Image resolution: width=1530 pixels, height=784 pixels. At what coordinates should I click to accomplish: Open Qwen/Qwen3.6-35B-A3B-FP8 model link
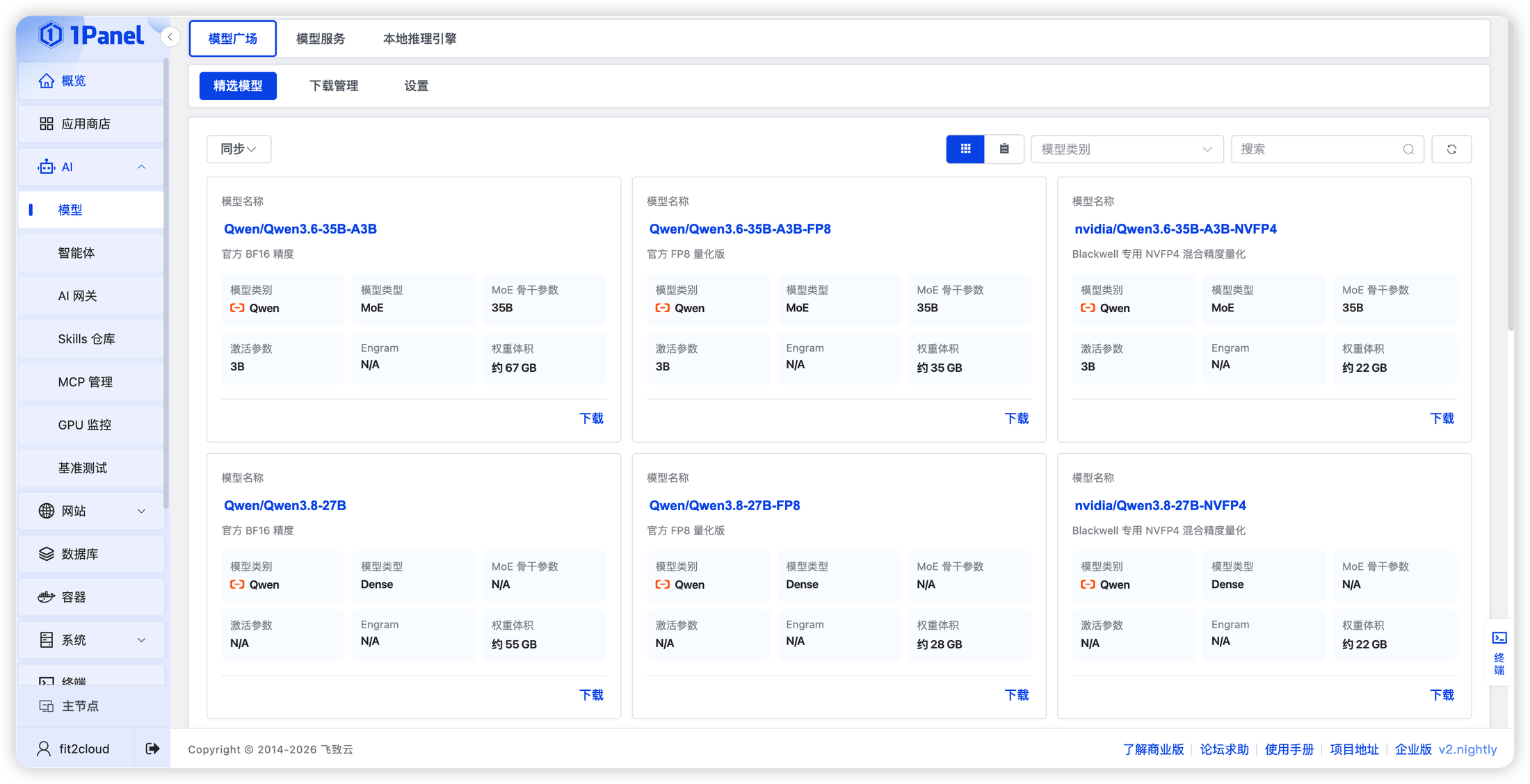[x=739, y=229]
